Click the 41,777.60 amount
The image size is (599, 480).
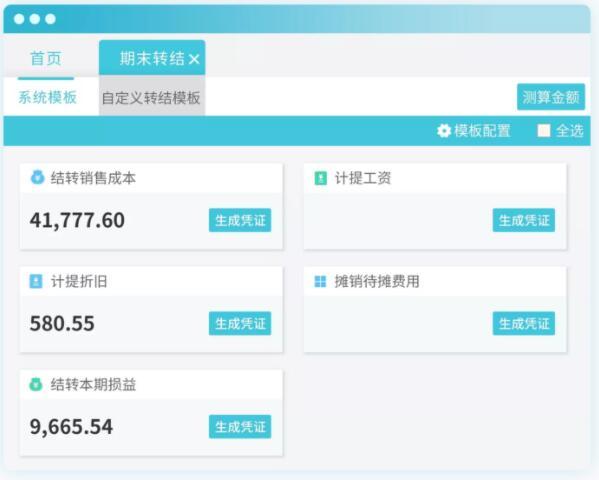coord(77,221)
